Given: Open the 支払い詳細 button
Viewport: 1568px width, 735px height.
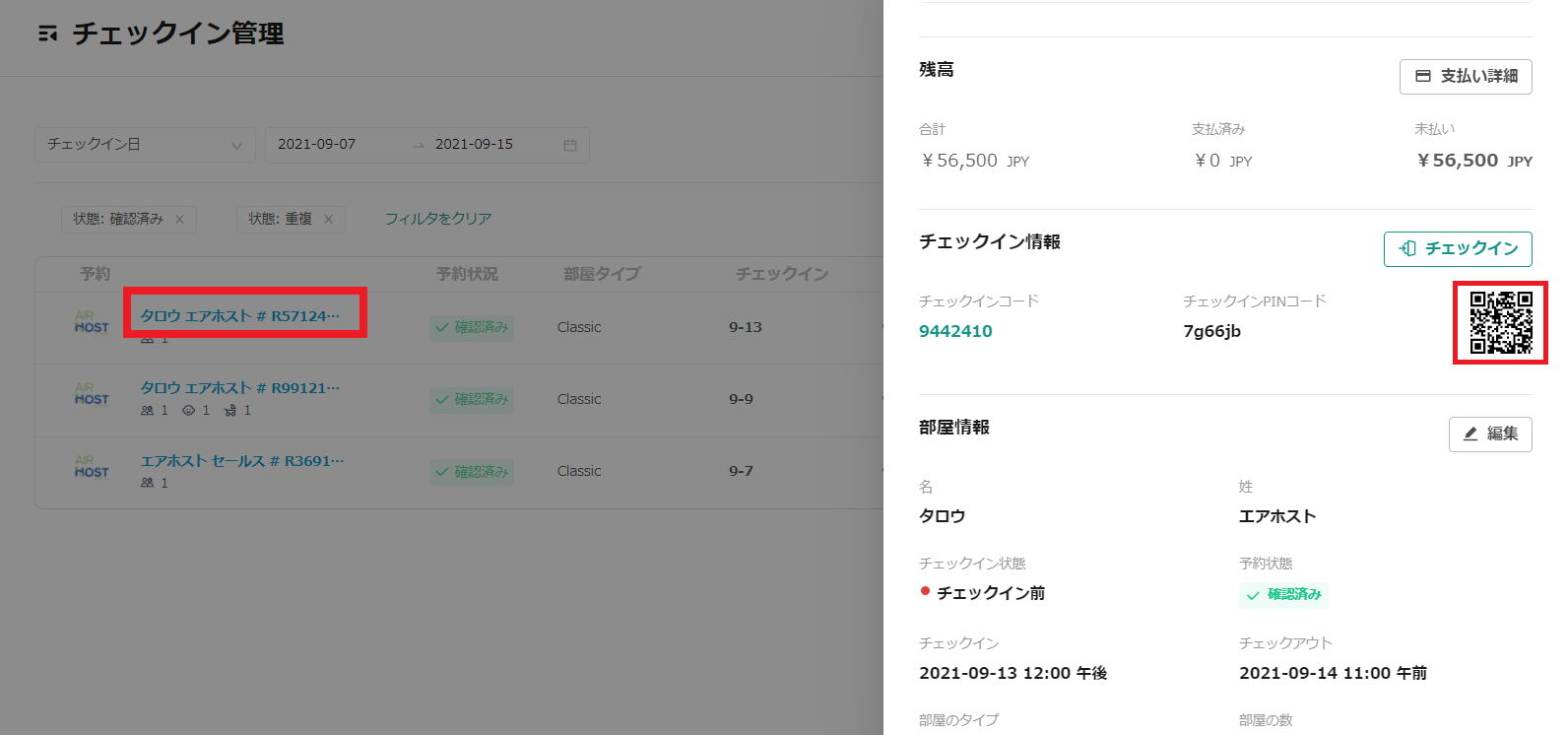Looking at the screenshot, I should pos(1466,77).
